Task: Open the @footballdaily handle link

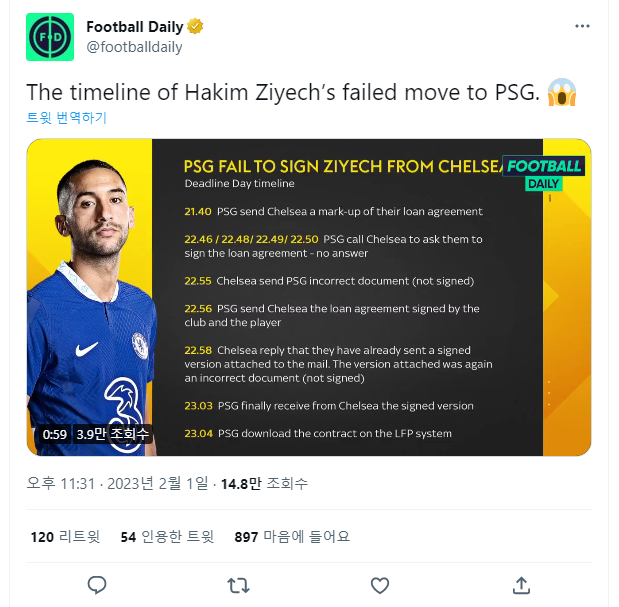Action: point(135,47)
